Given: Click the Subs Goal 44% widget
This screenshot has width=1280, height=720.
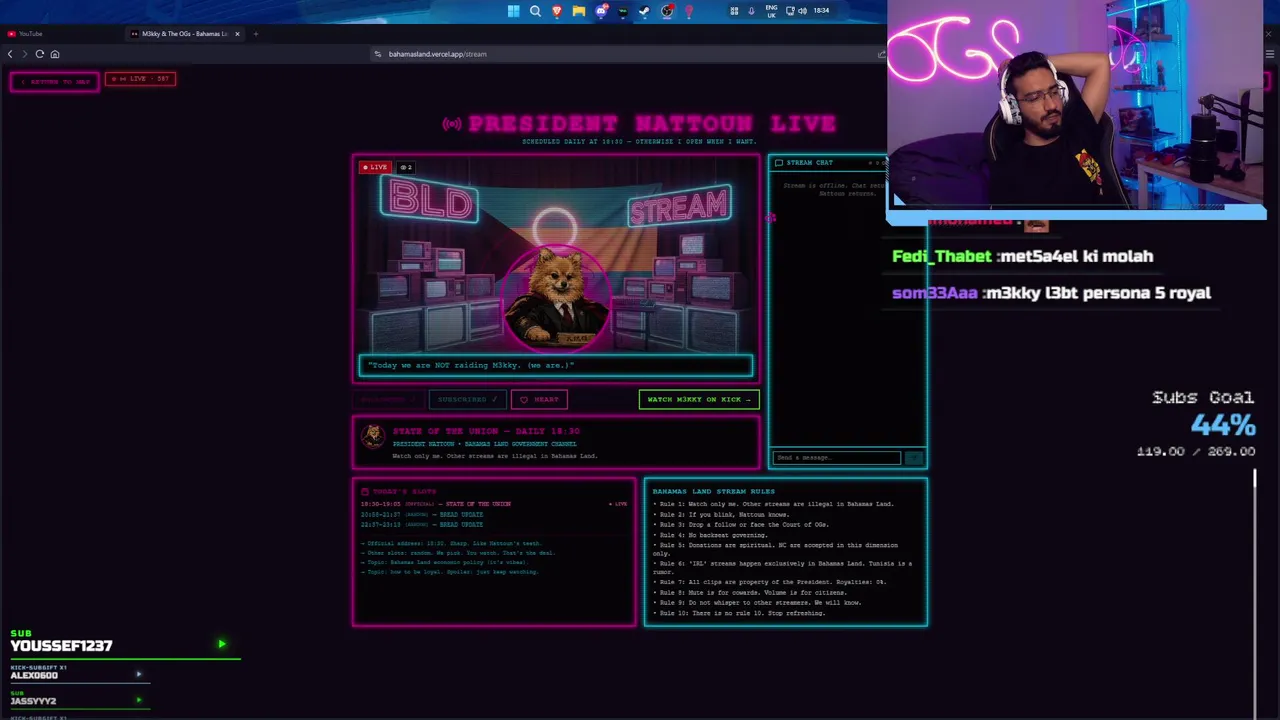Looking at the screenshot, I should (1196, 425).
